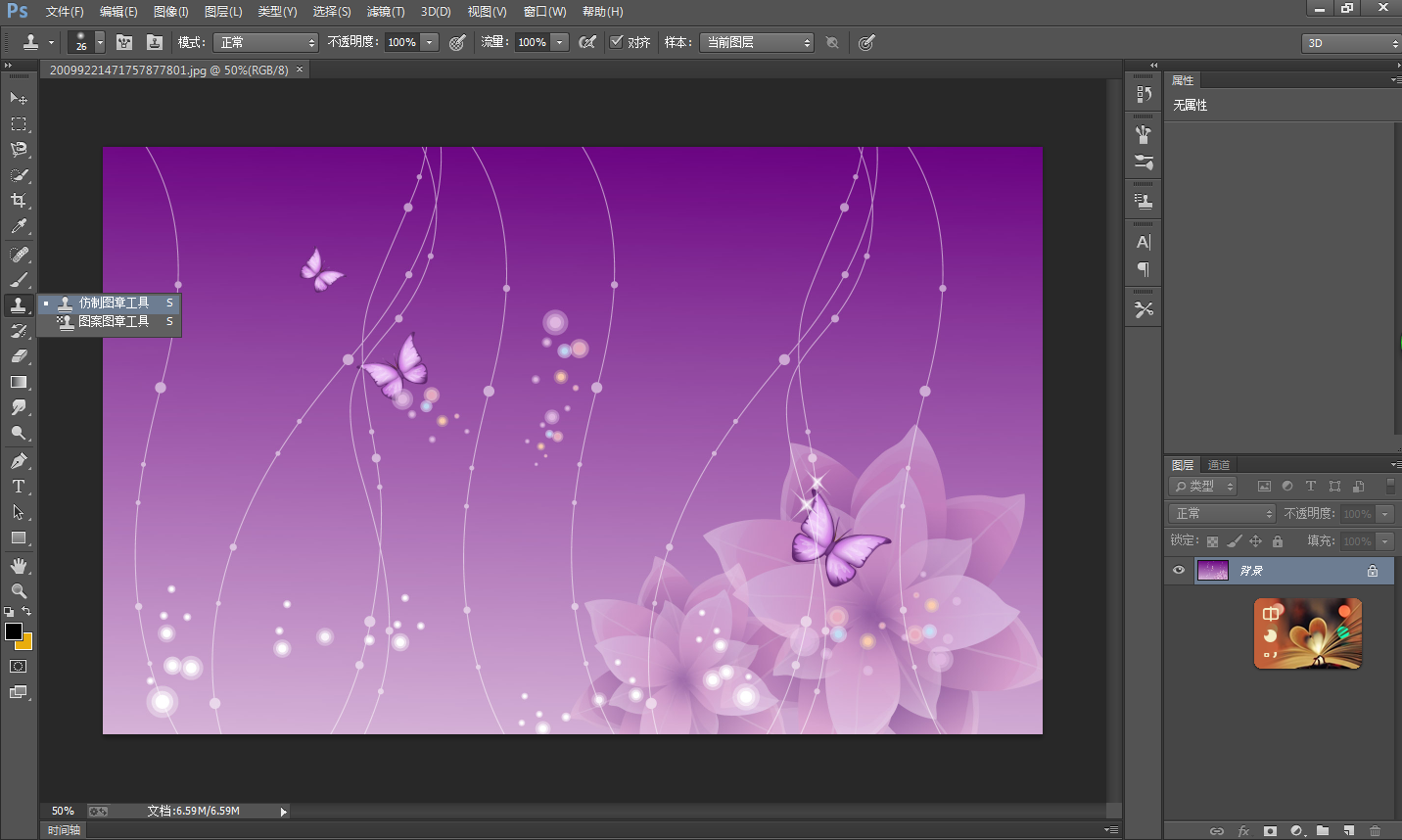Select the Crop tool
Screen dimensions: 1402x840
[19, 201]
